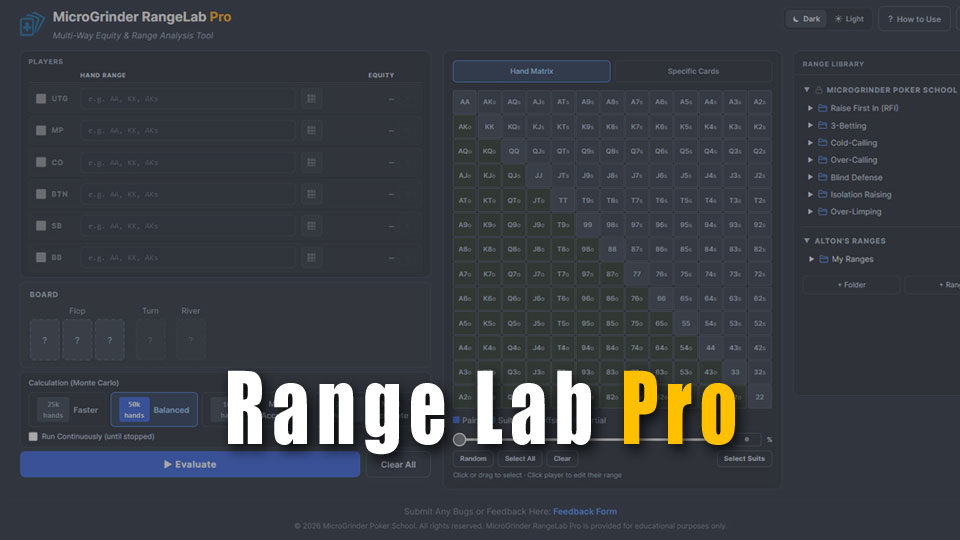Check Run Continuously (until stopped)
This screenshot has width=960, height=540.
tap(33, 437)
